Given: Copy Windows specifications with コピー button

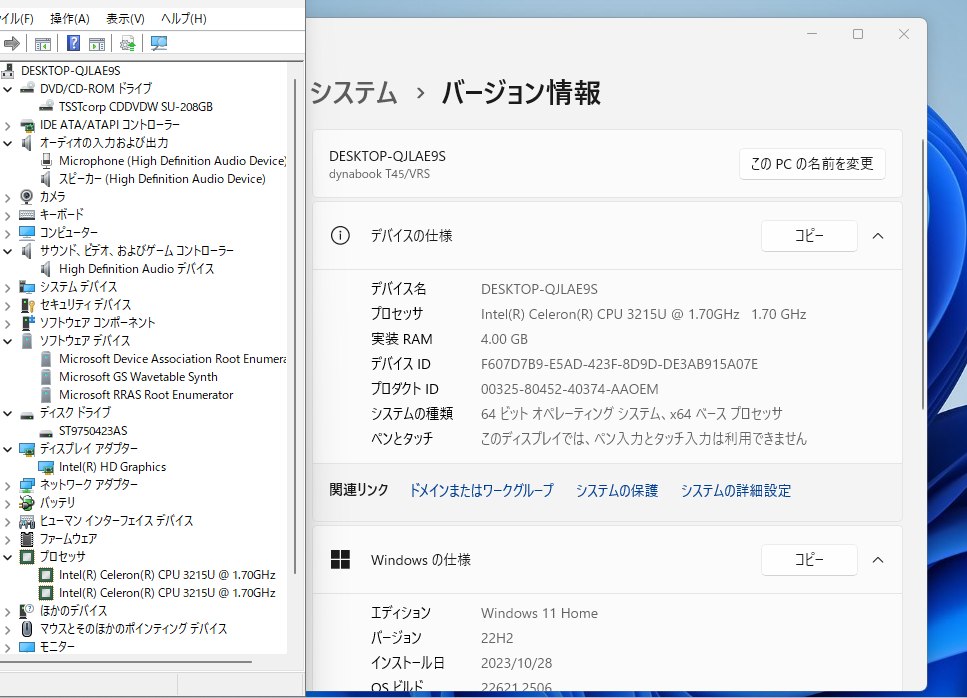Looking at the screenshot, I should click(x=809, y=560).
